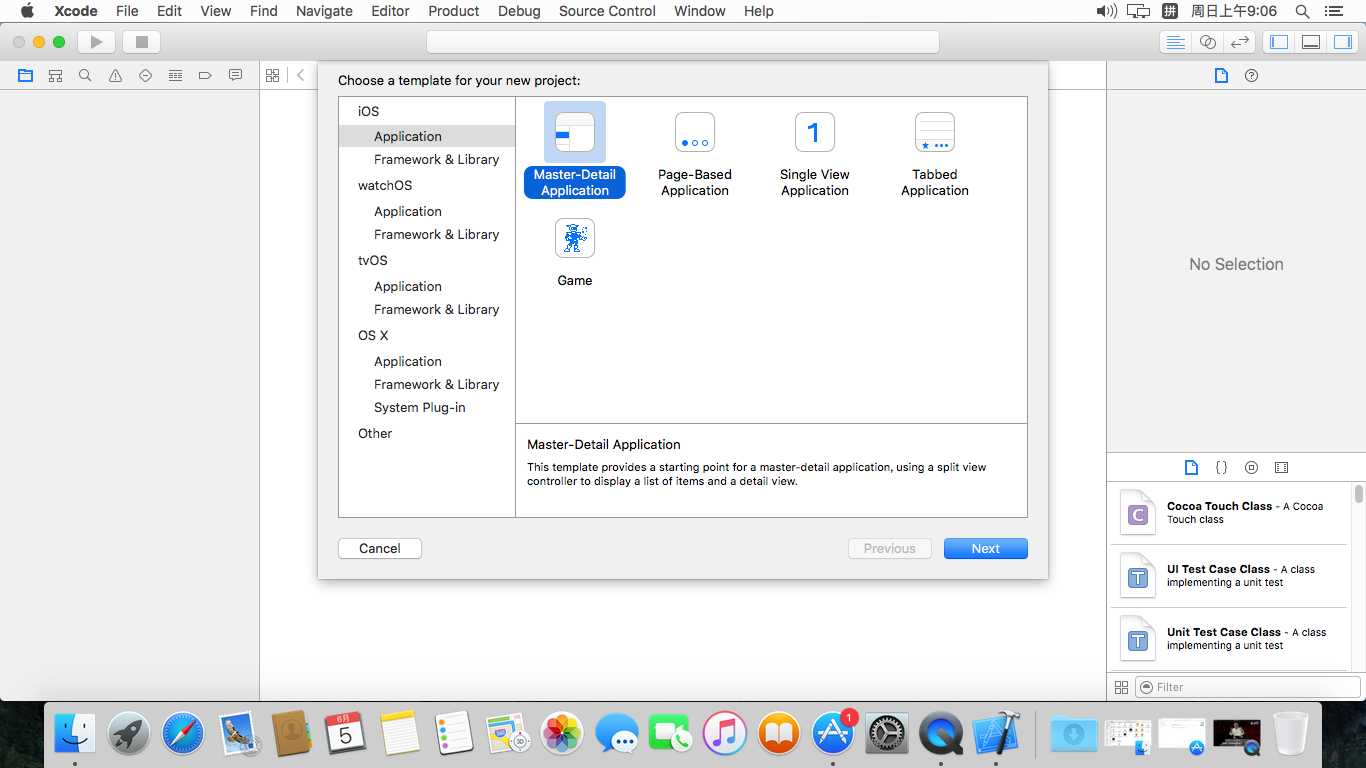
Task: Open System Preferences from the Dock
Action: pyautogui.click(x=887, y=734)
